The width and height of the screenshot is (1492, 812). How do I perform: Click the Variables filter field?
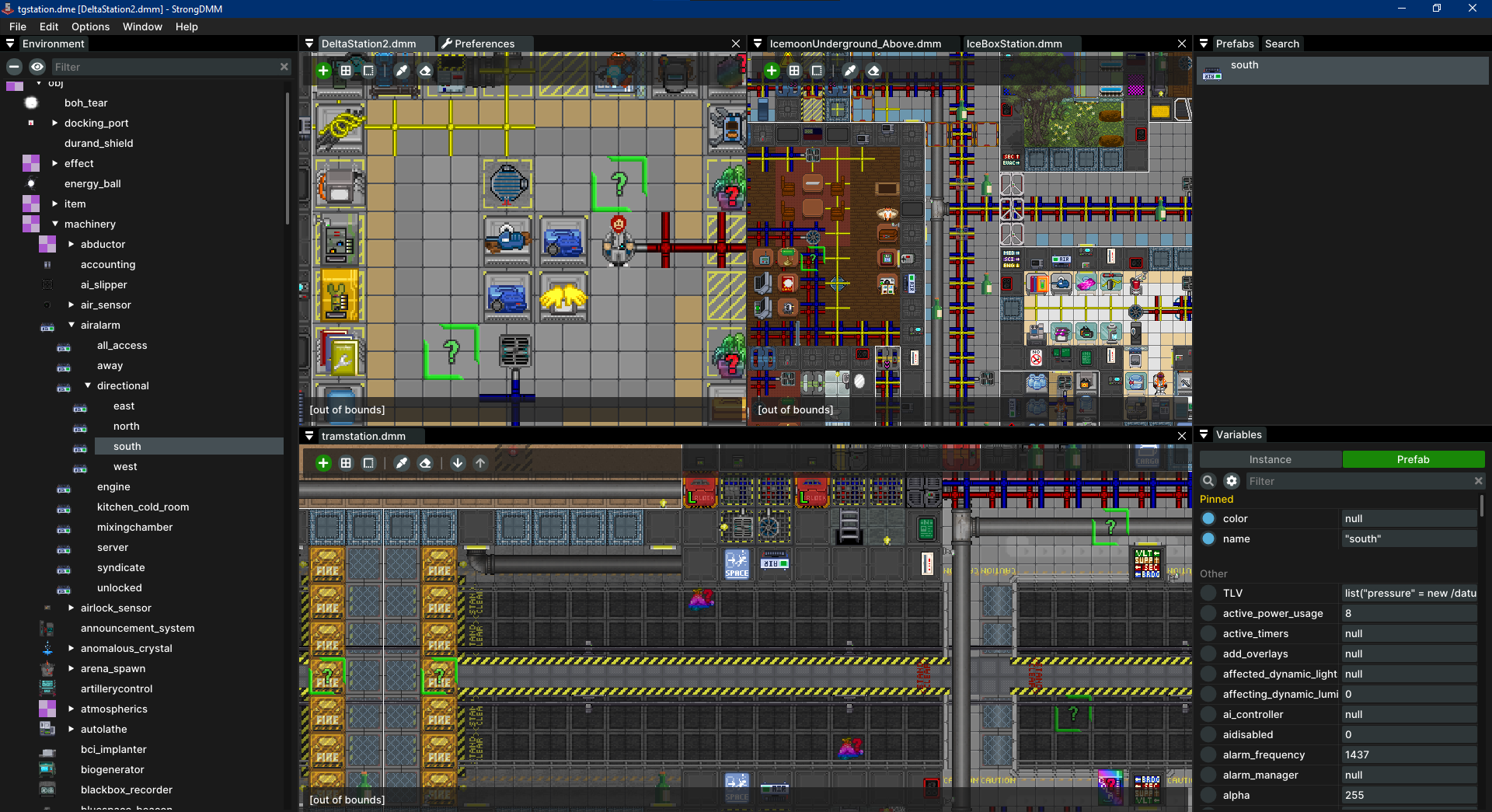pyautogui.click(x=1358, y=481)
